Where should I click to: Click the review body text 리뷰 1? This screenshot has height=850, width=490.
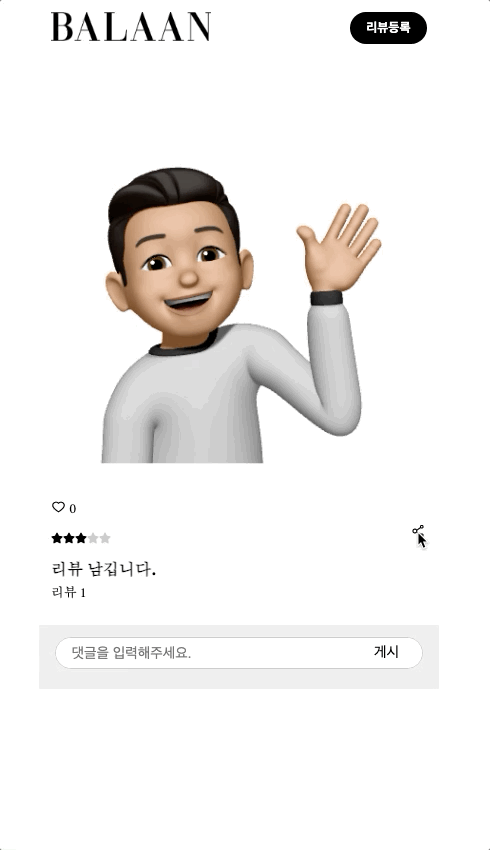[69, 592]
